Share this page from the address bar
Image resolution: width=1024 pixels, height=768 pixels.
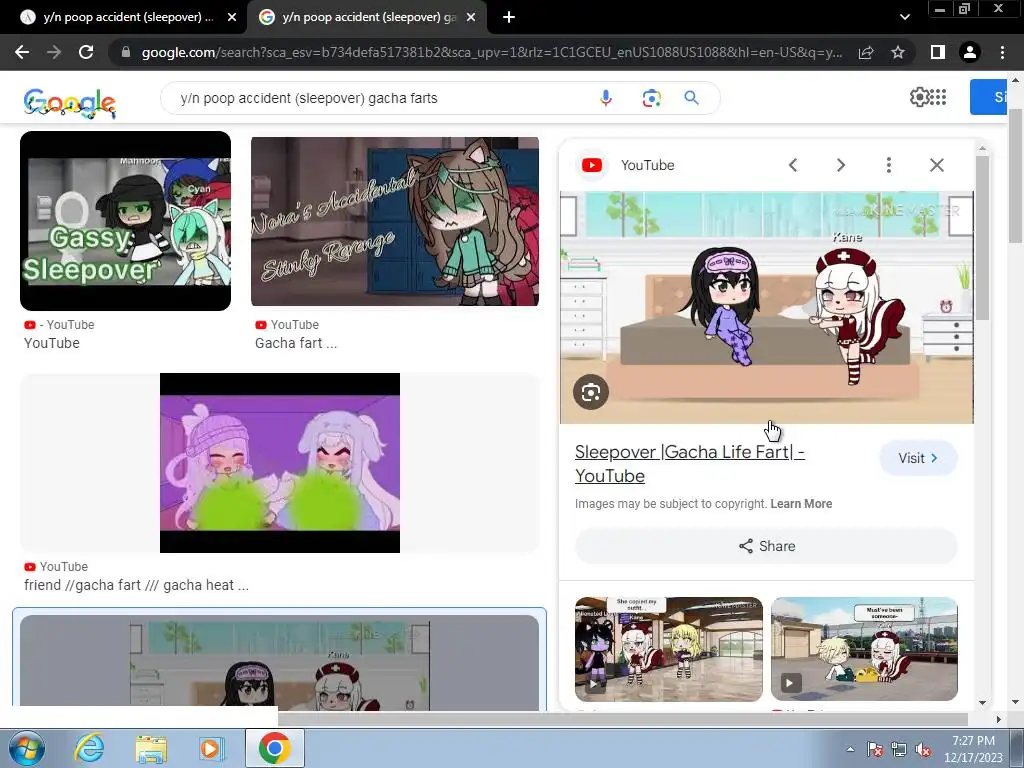click(x=866, y=52)
